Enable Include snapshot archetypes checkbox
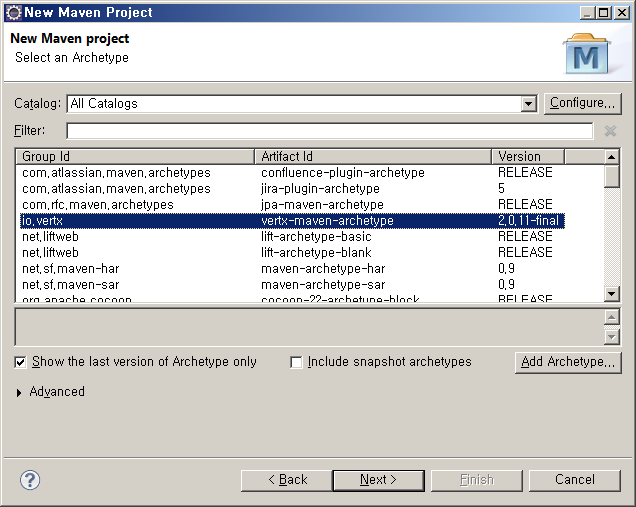This screenshot has width=636, height=507. (x=296, y=362)
